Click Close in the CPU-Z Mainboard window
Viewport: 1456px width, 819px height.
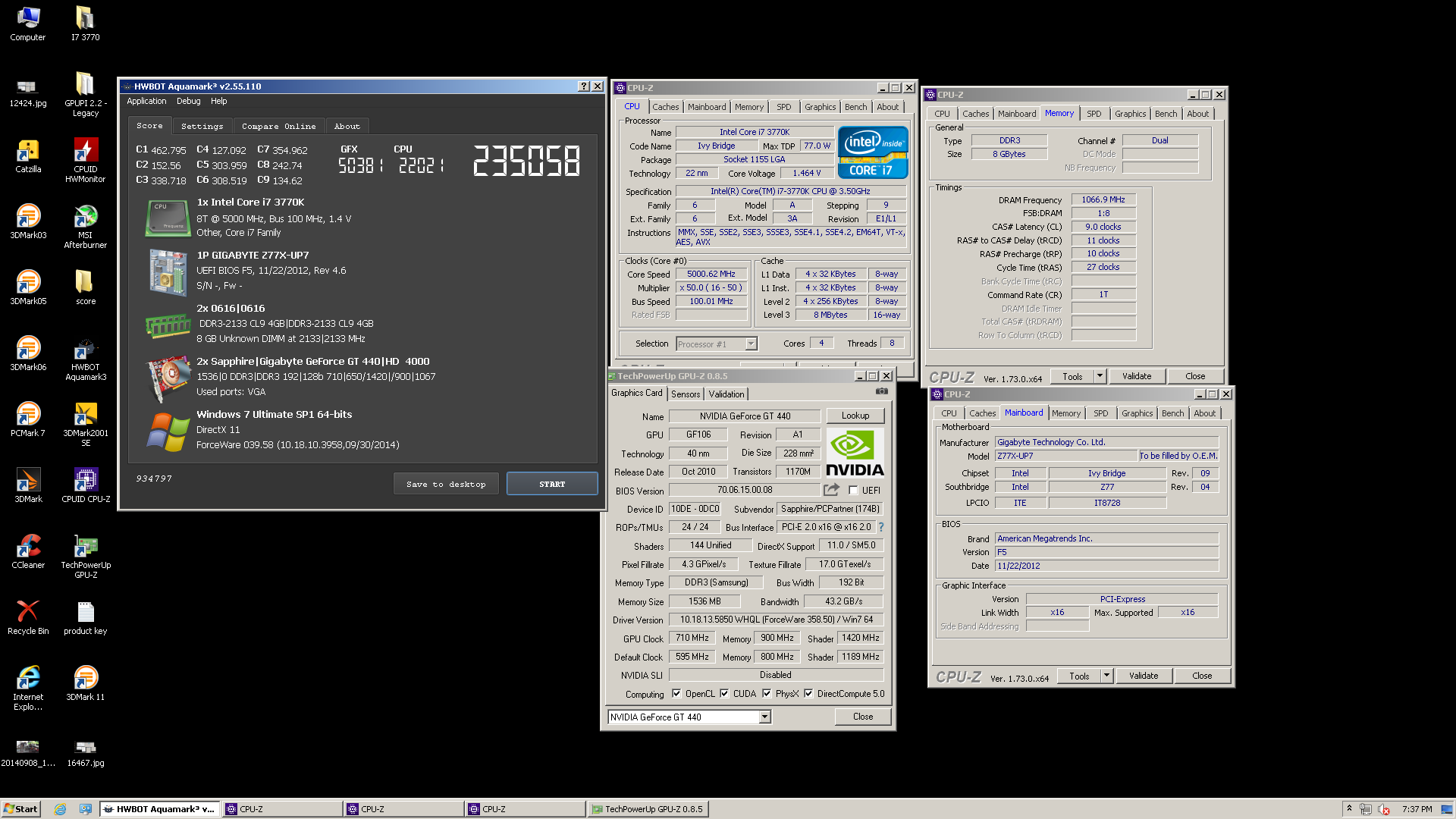(x=1201, y=676)
